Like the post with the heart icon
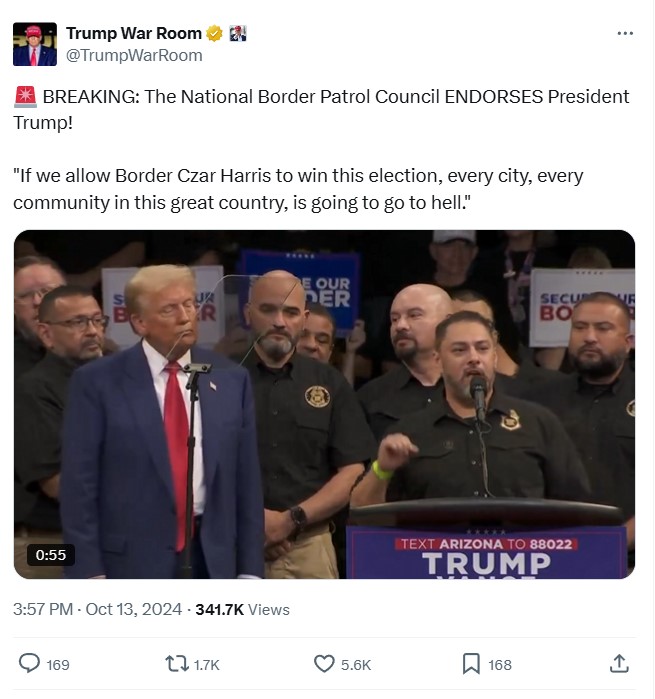 [324, 664]
